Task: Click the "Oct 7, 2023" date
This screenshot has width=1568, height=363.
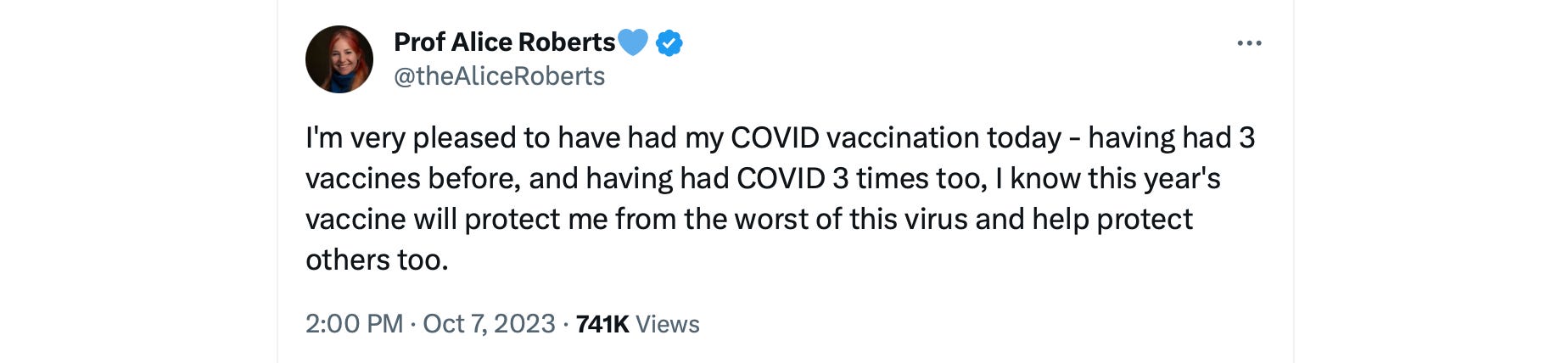Action: pyautogui.click(x=489, y=324)
